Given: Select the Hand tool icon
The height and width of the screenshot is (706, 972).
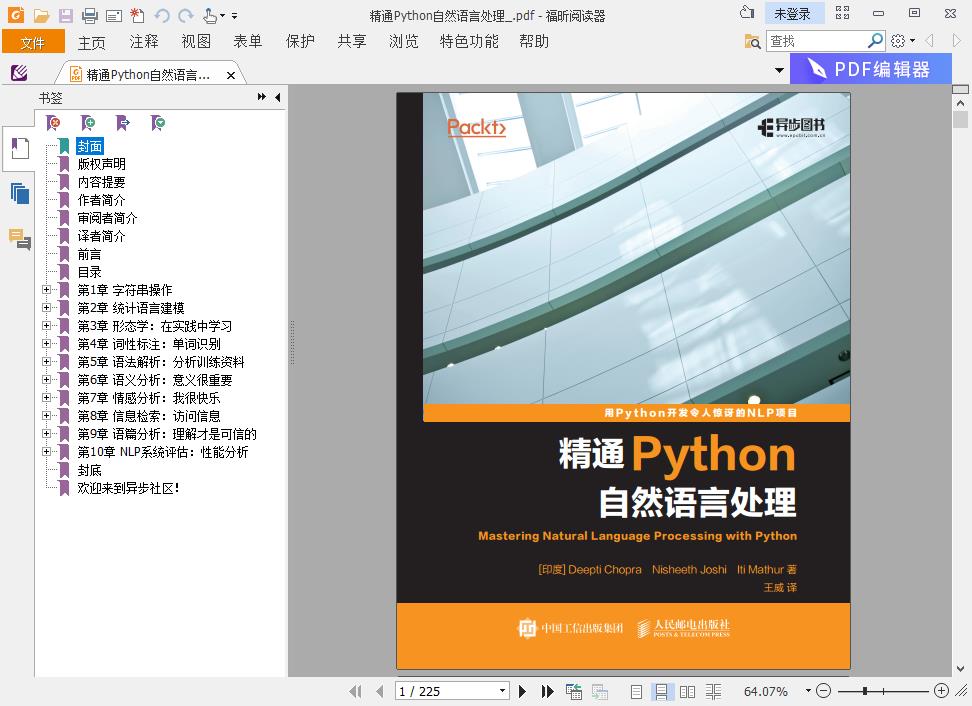Looking at the screenshot, I should (x=210, y=15).
